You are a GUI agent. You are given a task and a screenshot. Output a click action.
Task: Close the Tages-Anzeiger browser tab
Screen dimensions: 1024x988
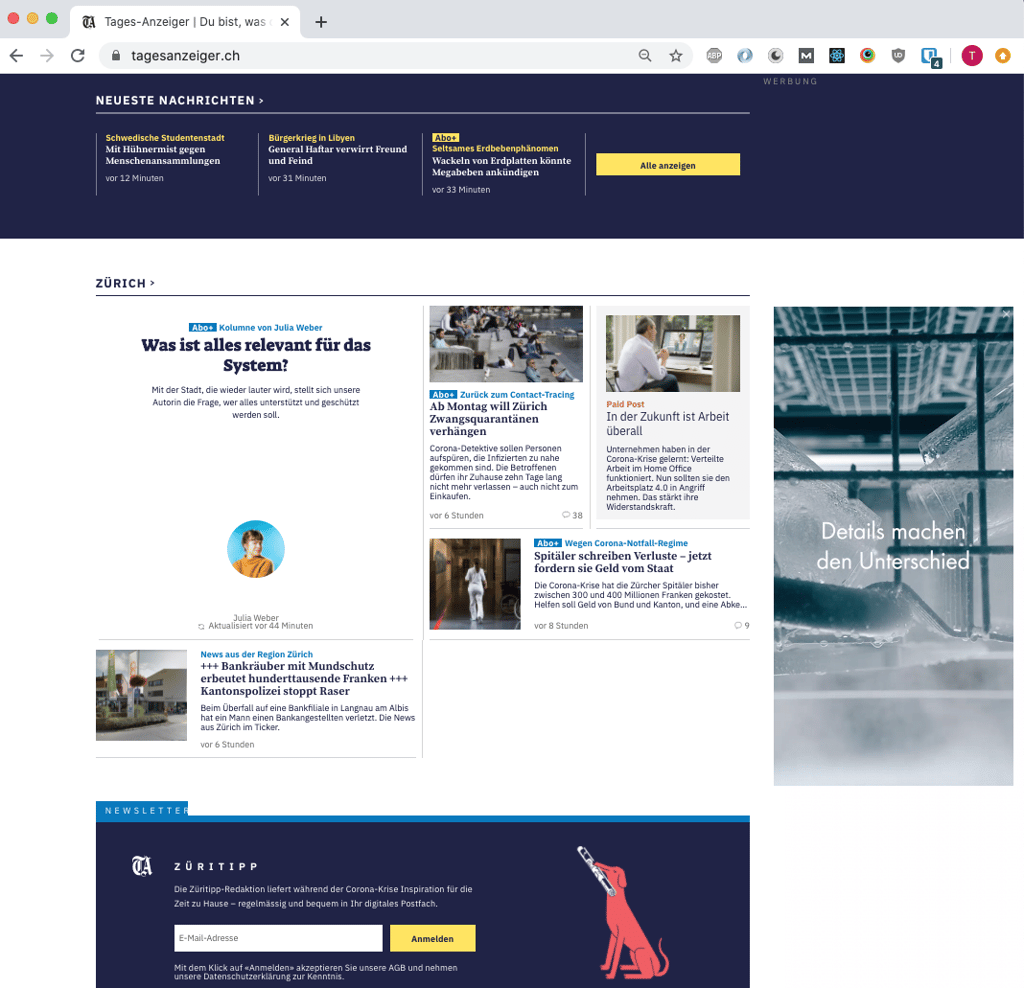click(285, 22)
